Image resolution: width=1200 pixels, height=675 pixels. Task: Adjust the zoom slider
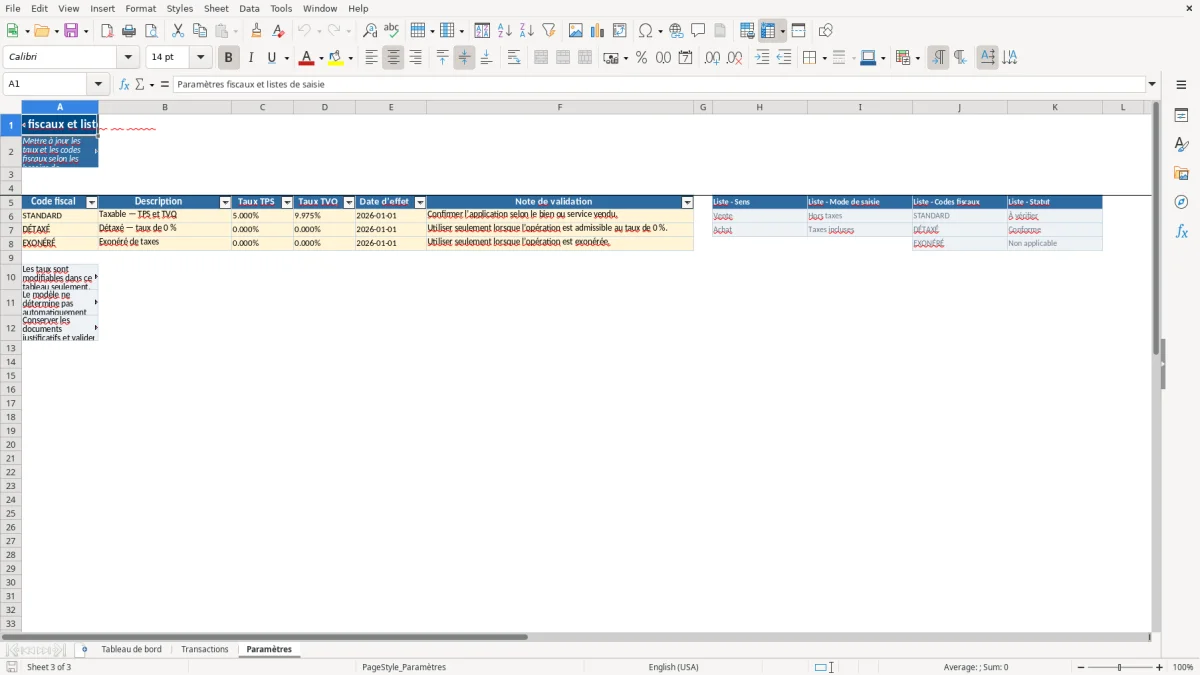click(1119, 667)
